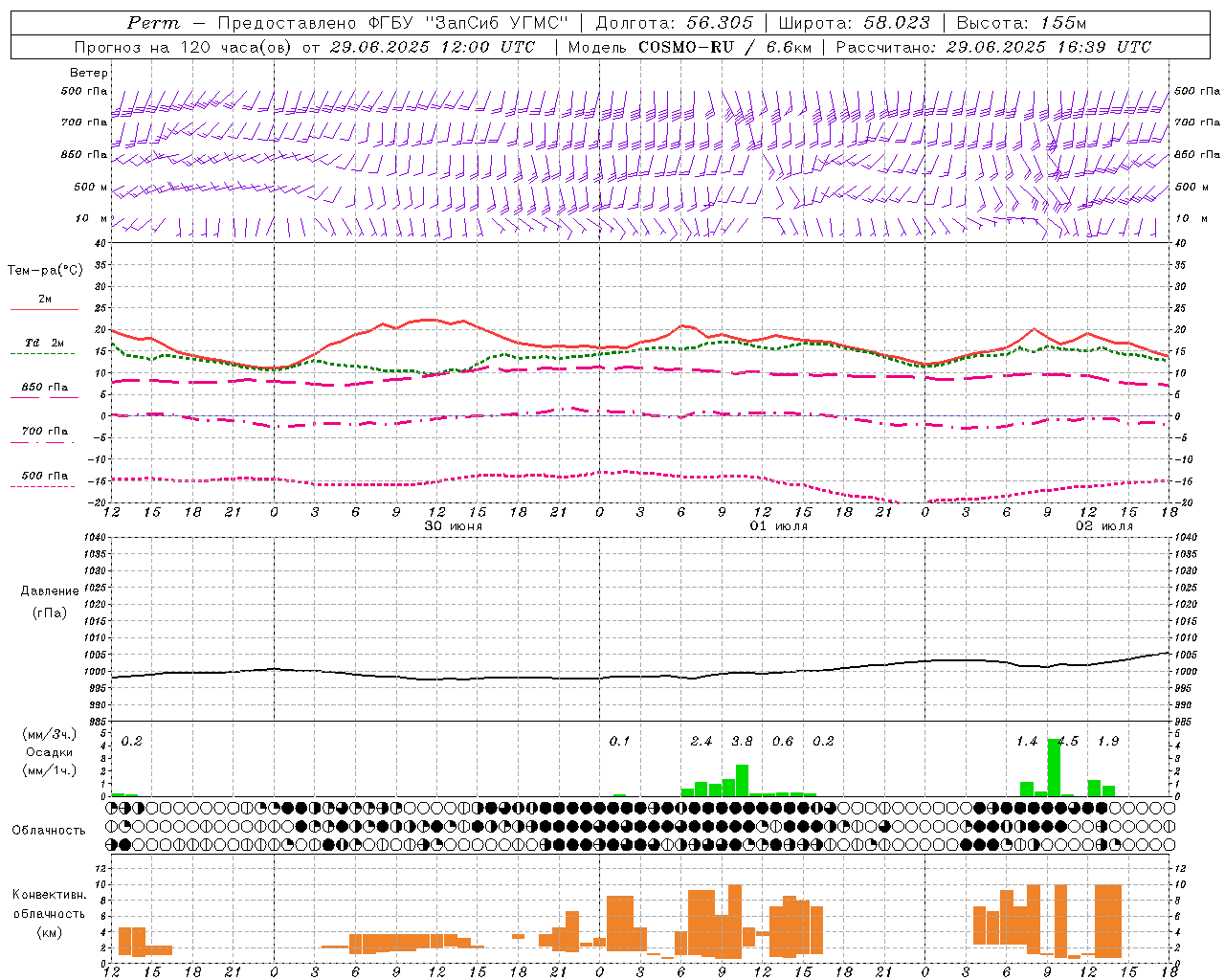Click the 'Высота: 155м' elevation value
The height and width of the screenshot is (980, 1225).
coord(1021,23)
